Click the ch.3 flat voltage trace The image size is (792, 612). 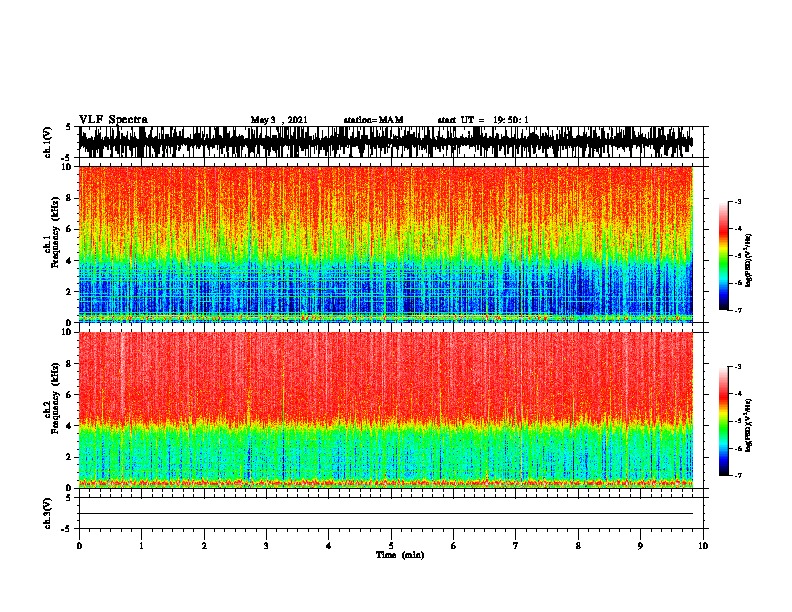point(386,514)
